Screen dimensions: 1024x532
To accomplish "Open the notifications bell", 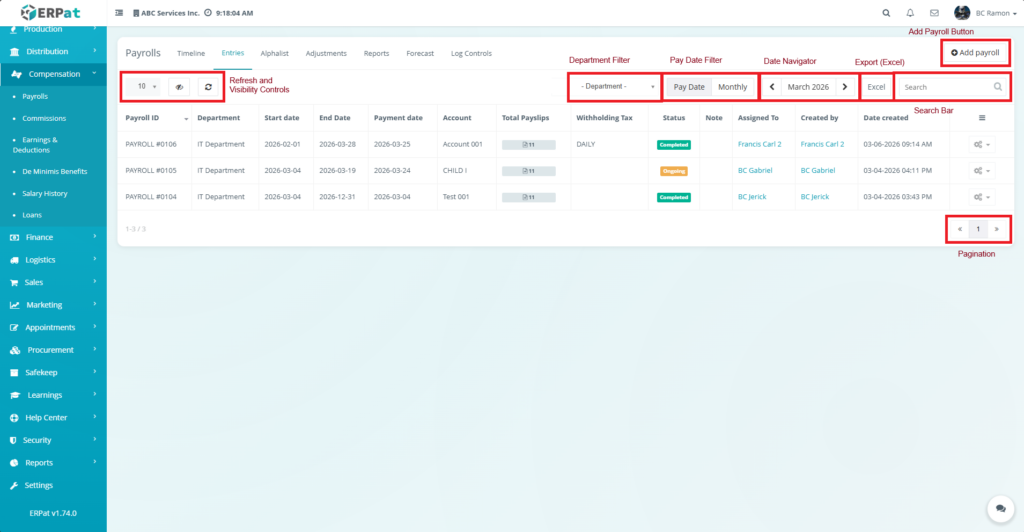I will (910, 13).
